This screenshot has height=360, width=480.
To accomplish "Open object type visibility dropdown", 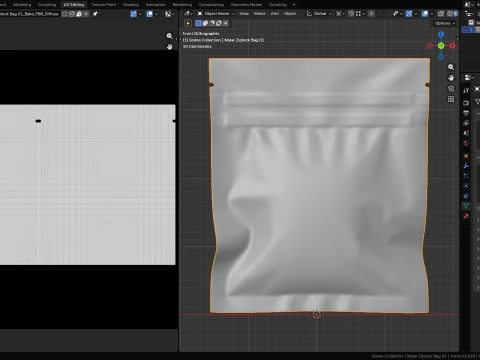I will [397, 14].
